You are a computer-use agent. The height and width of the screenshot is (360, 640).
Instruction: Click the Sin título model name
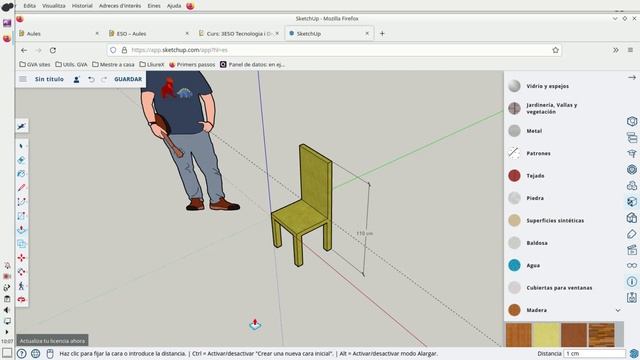(x=49, y=79)
